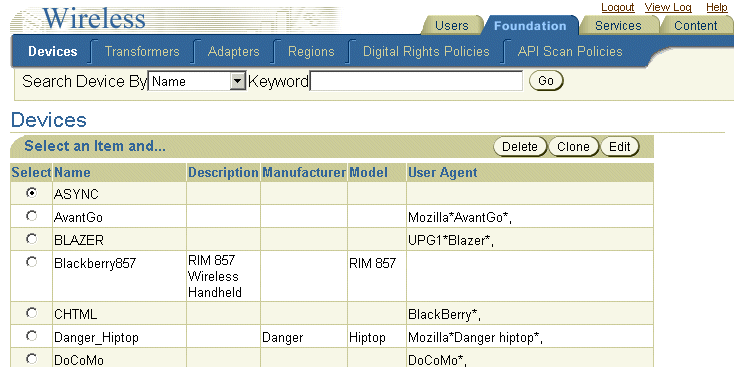Click the Manufacturer column header
Image resolution: width=734 pixels, height=367 pixels.
(304, 172)
